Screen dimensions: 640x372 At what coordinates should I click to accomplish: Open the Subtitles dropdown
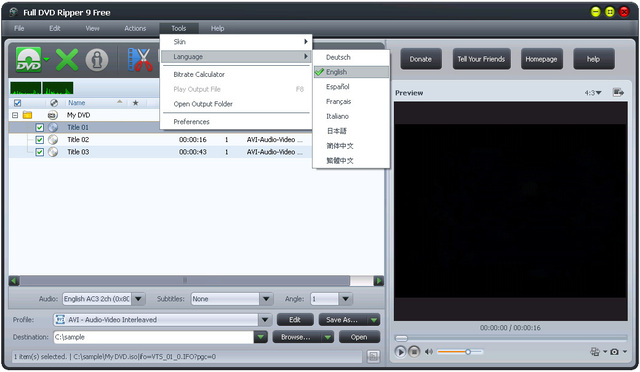point(266,299)
